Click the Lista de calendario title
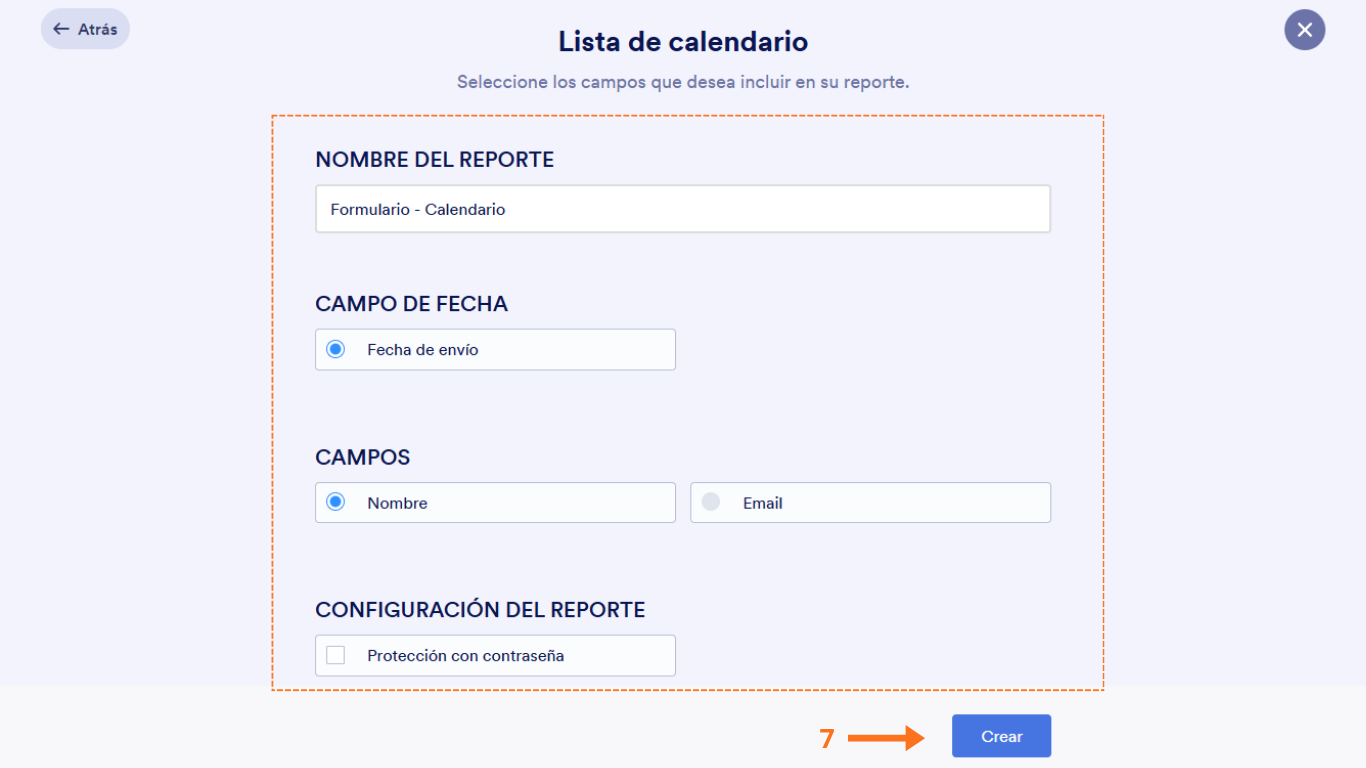Screen dimensions: 1366x768 pyautogui.click(x=683, y=42)
